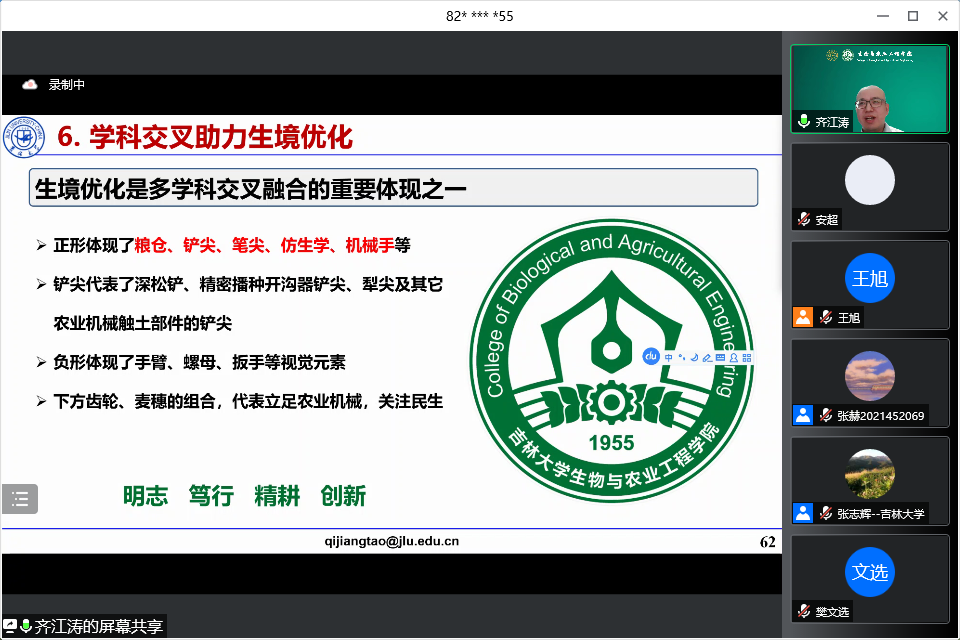Open the IME toolbox grid icon

[747, 357]
